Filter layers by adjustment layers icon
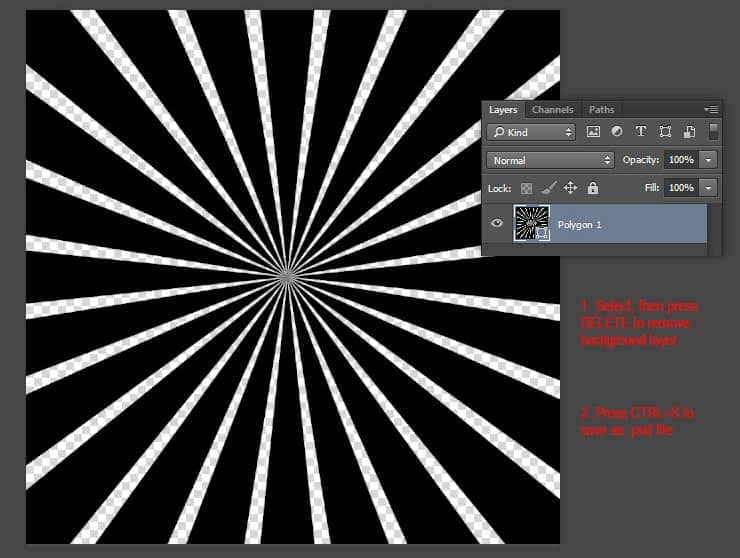Screen dimensions: 740x558 coord(617,132)
